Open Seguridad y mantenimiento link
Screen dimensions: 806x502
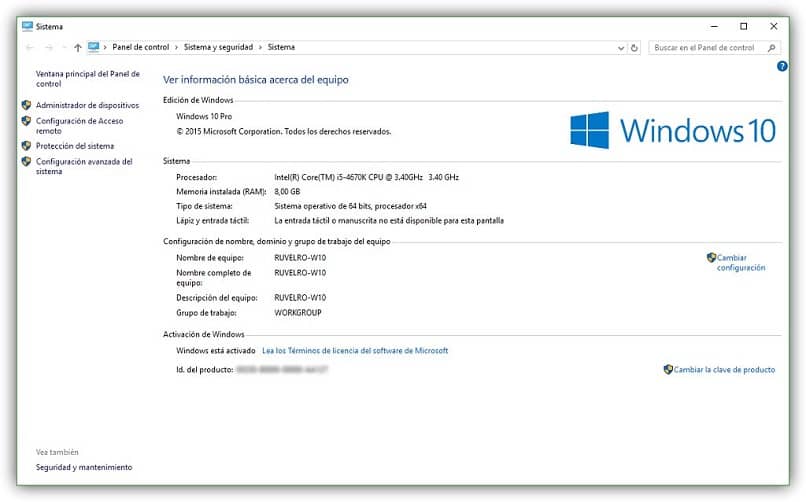[84, 467]
